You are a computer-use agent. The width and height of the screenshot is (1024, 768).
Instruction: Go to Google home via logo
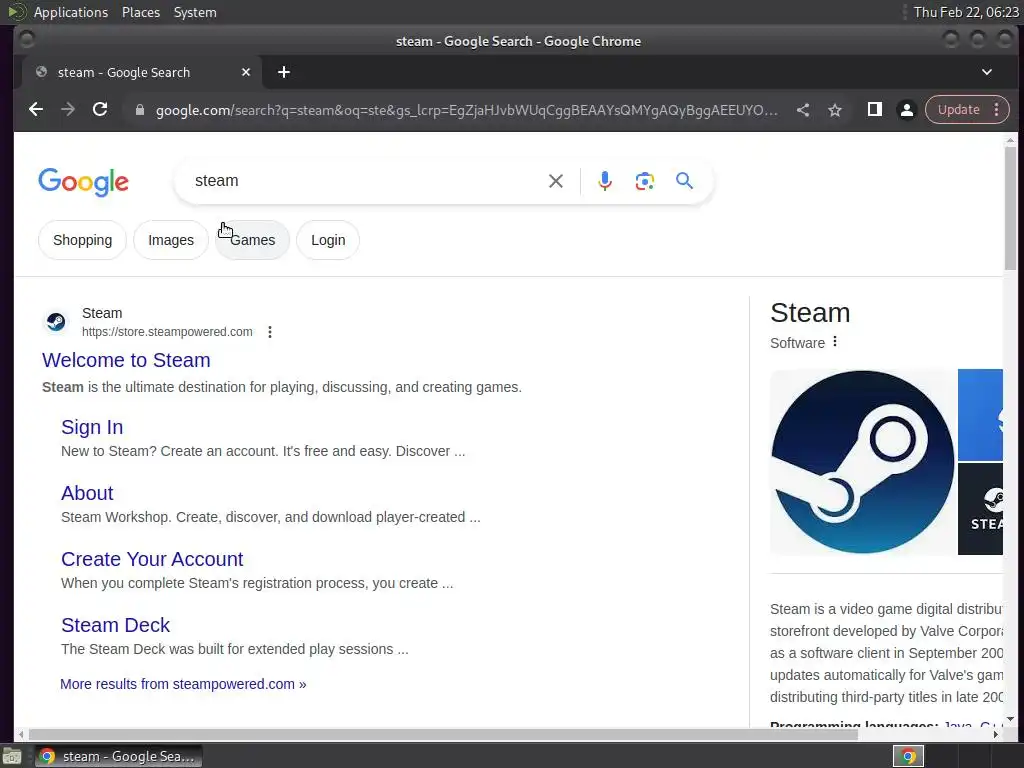[84, 182]
